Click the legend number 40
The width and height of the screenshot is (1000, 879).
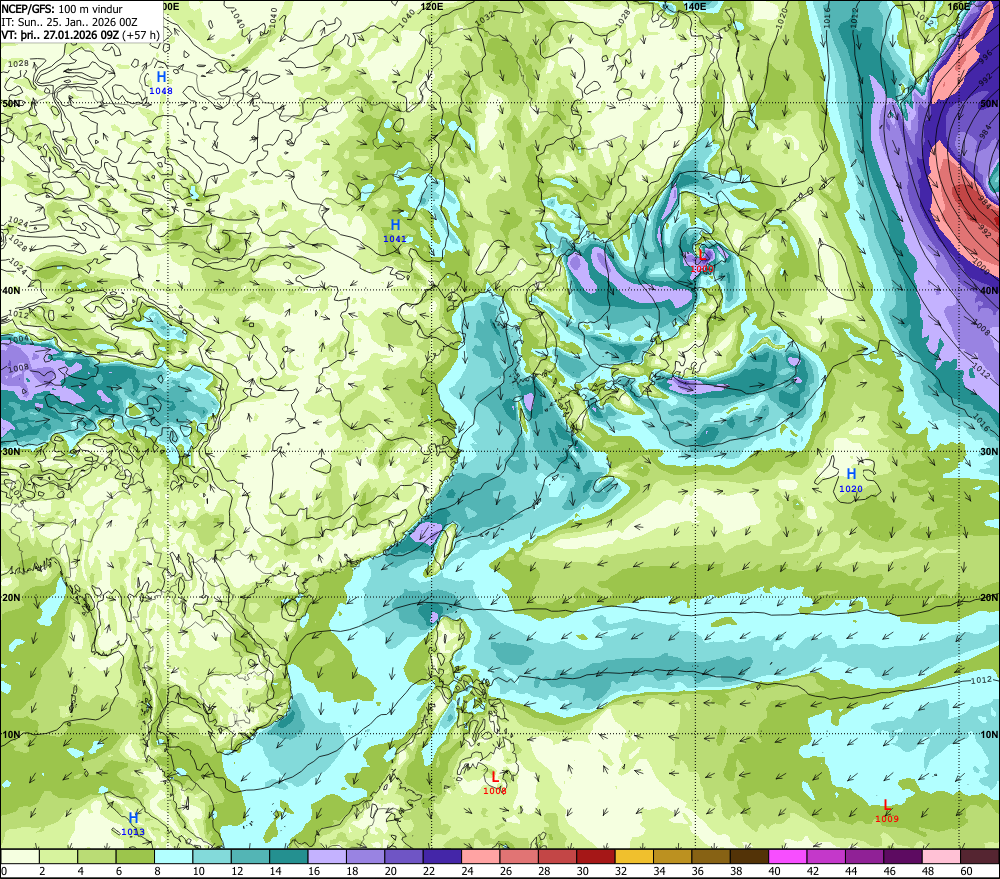coord(774,871)
